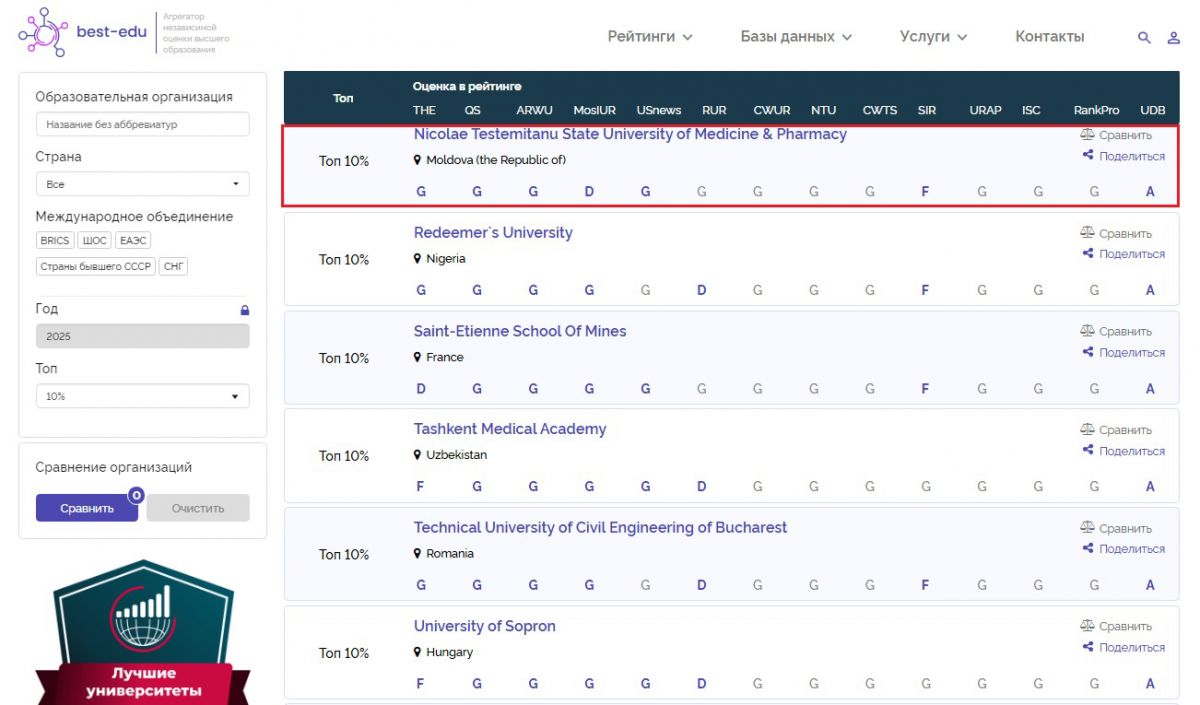The image size is (1200, 705).
Task: Click share icon for Saint-Etienne School Of Mines
Action: click(1088, 352)
